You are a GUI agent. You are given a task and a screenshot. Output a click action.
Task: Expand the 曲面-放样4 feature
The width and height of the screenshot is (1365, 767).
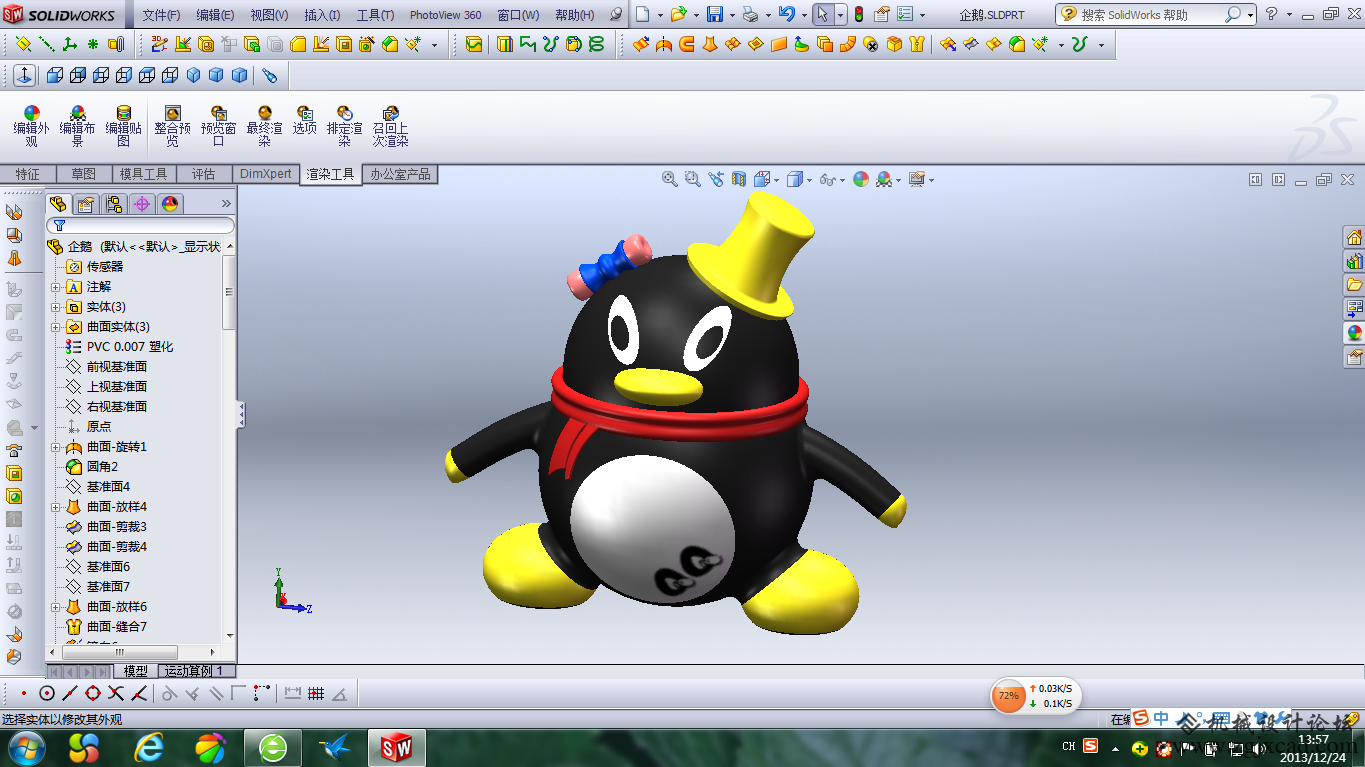click(x=56, y=507)
